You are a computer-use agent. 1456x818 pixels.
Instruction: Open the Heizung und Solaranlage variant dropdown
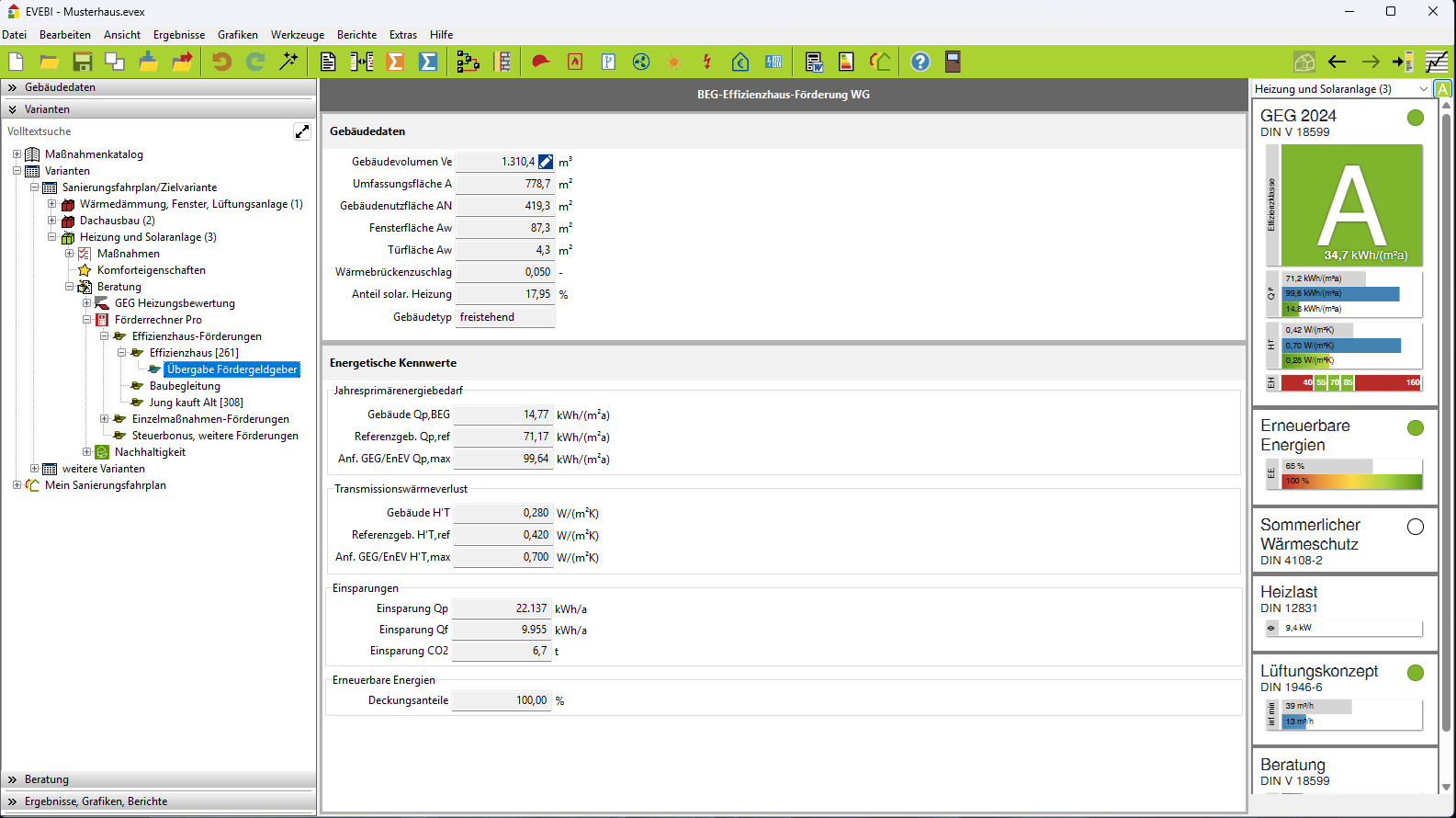1424,89
